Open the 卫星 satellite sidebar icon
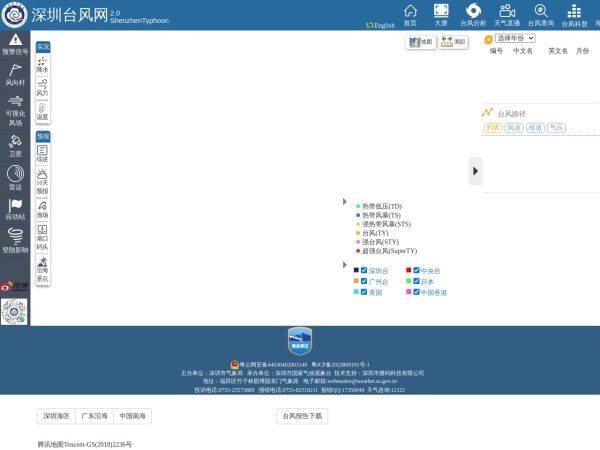 click(15, 145)
